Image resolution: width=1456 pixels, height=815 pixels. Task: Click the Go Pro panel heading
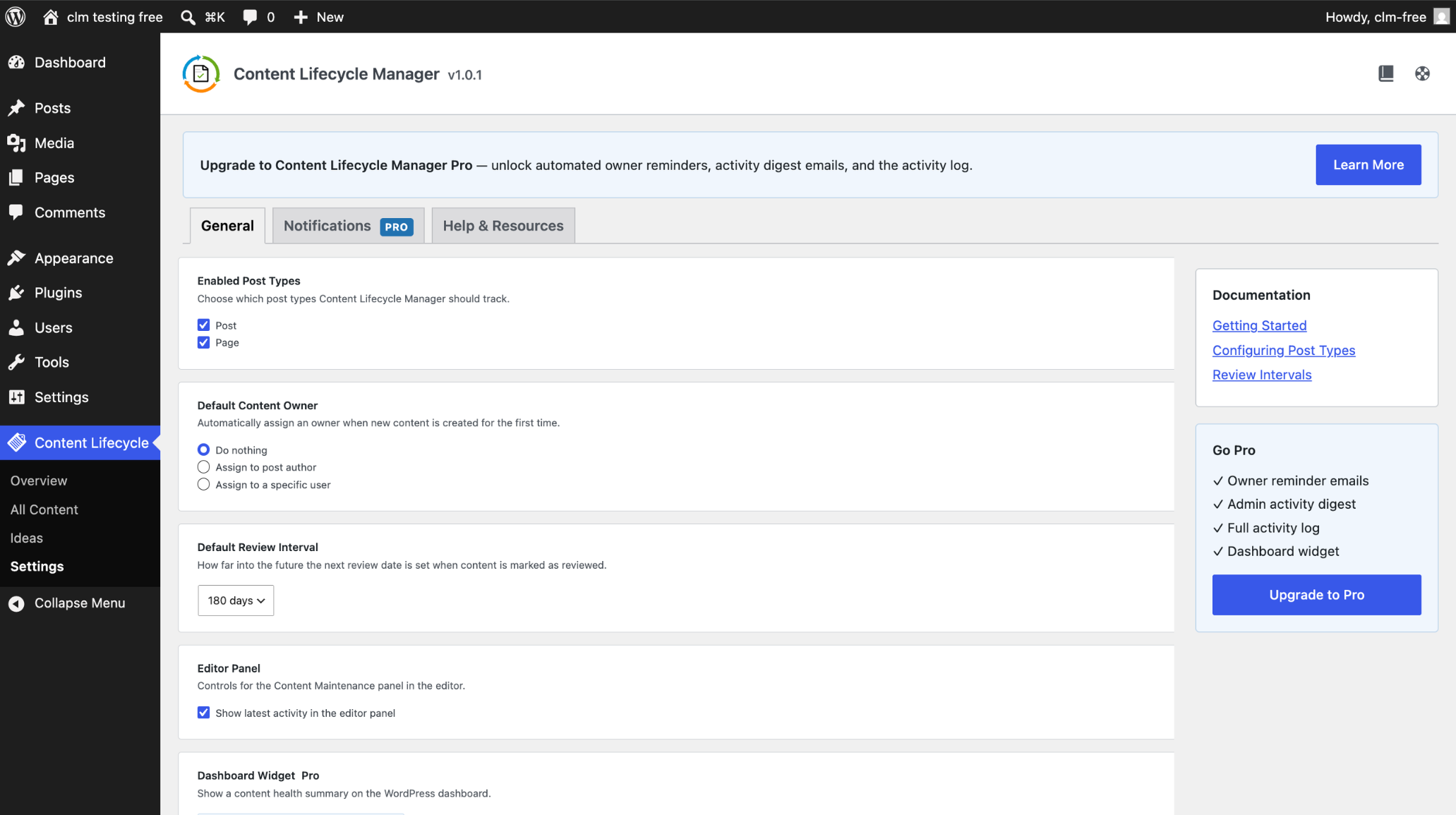[x=1234, y=450]
